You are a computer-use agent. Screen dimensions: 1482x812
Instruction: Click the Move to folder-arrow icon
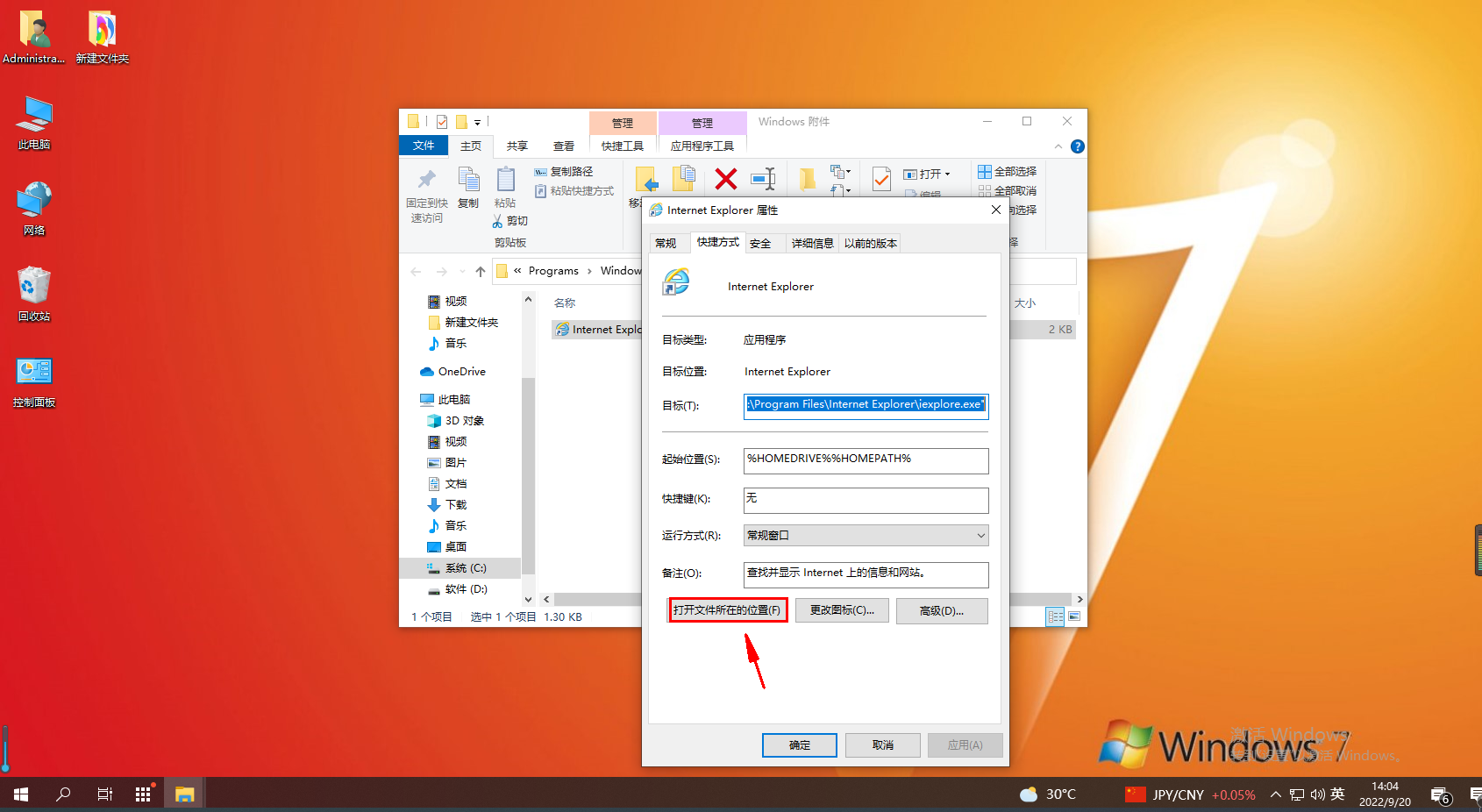[645, 179]
